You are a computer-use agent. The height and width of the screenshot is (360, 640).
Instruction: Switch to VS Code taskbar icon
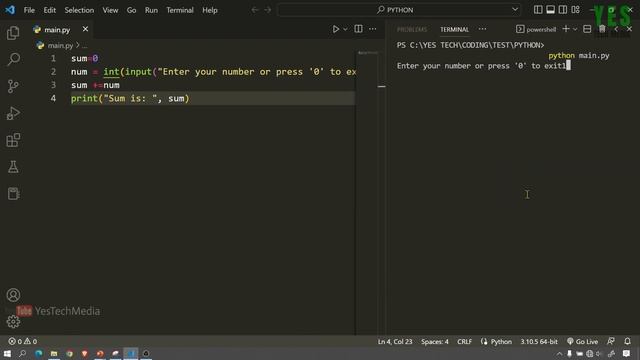[131, 353]
